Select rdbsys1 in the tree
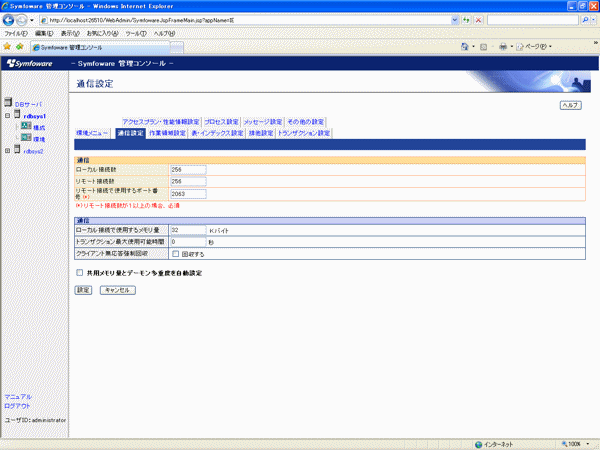The height and width of the screenshot is (450, 600). coord(34,116)
